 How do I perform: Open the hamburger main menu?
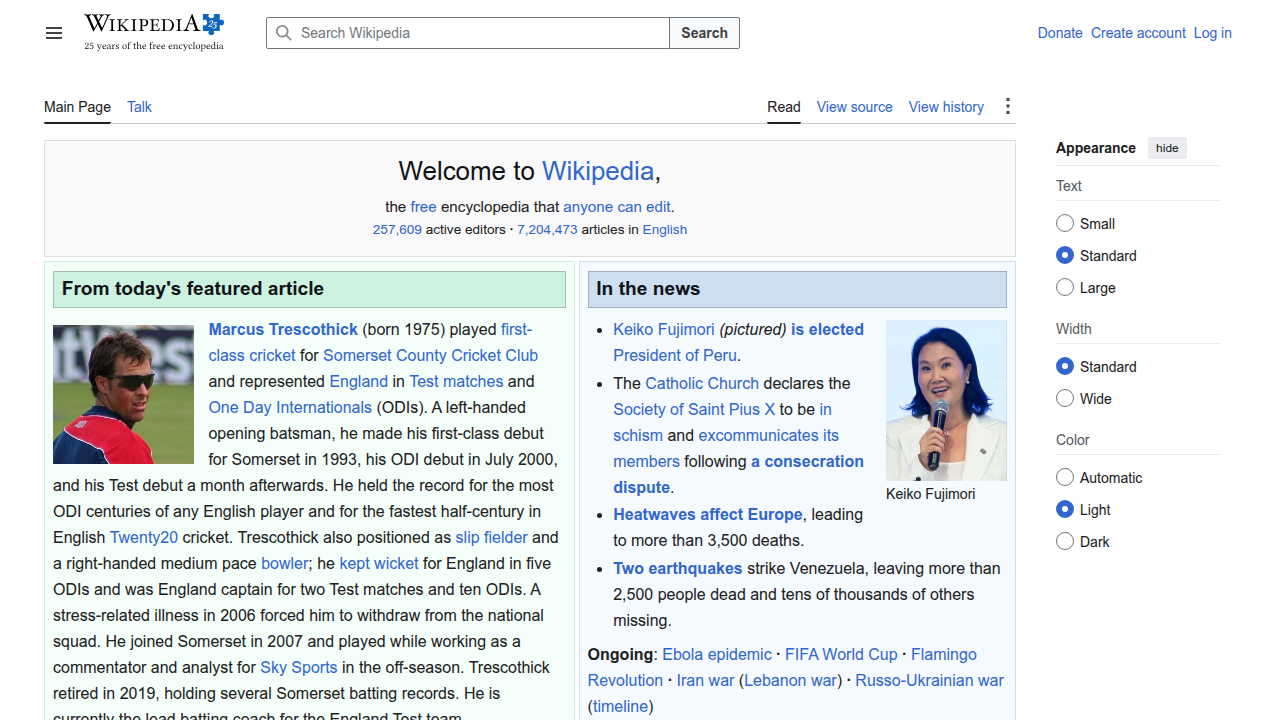click(54, 33)
